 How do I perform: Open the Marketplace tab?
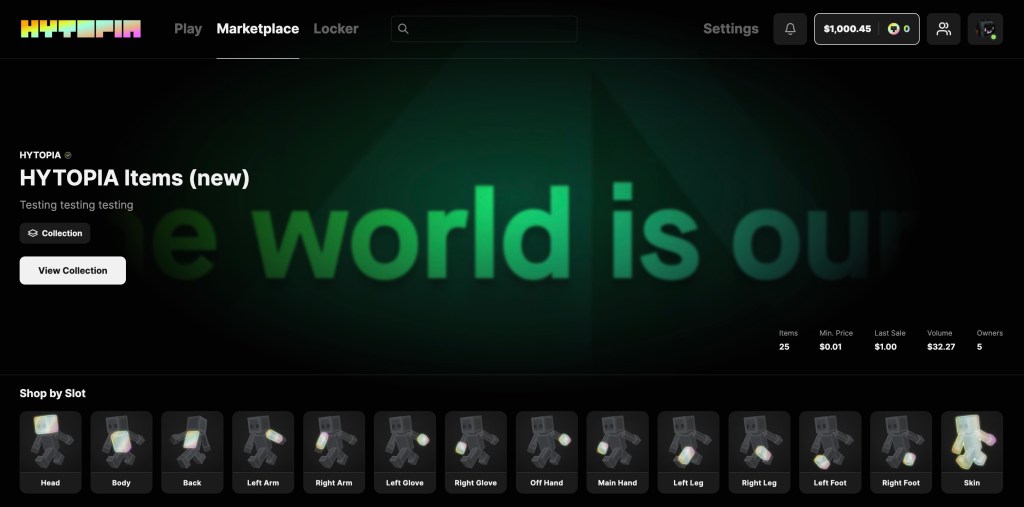tap(257, 29)
